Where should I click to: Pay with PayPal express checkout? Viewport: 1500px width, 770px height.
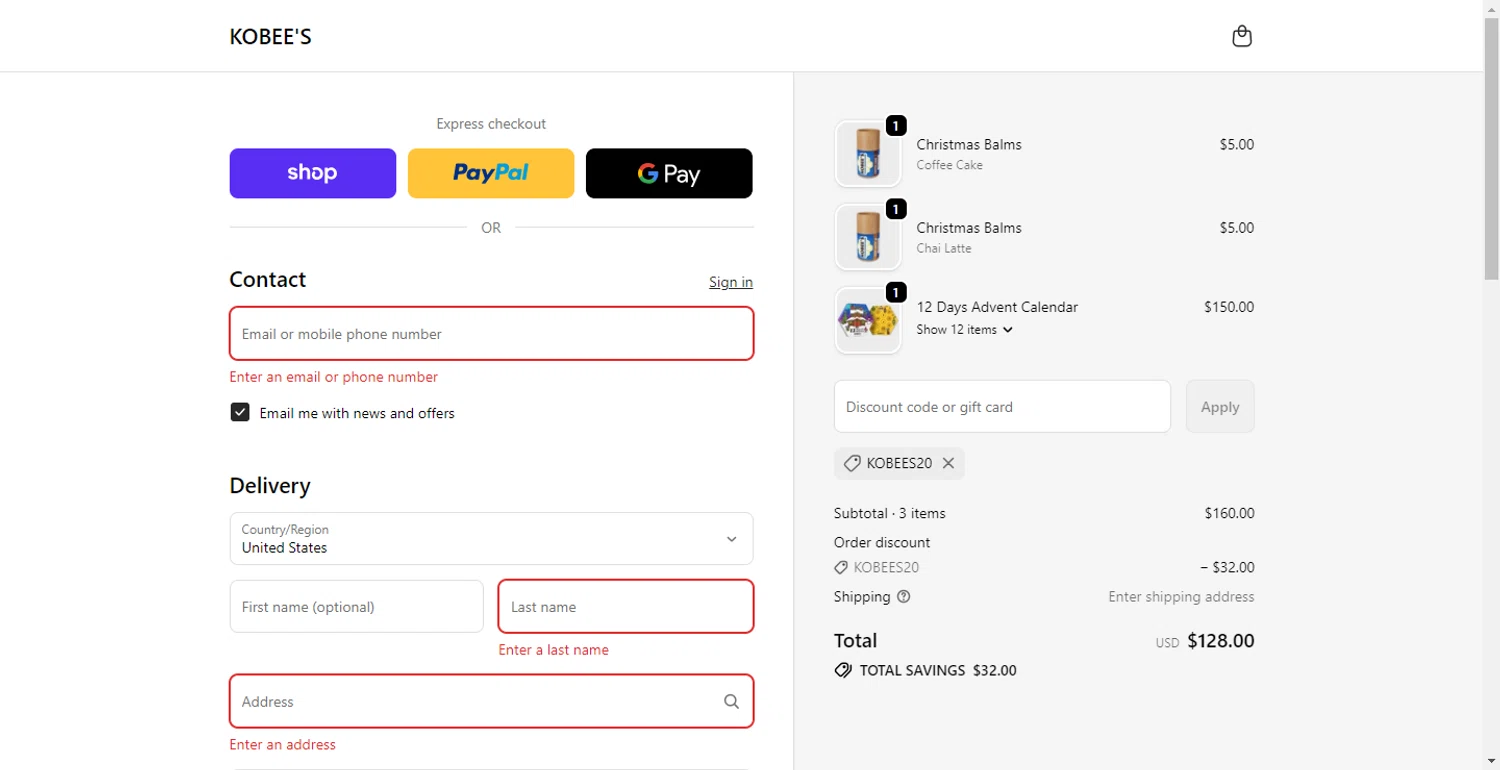(491, 173)
